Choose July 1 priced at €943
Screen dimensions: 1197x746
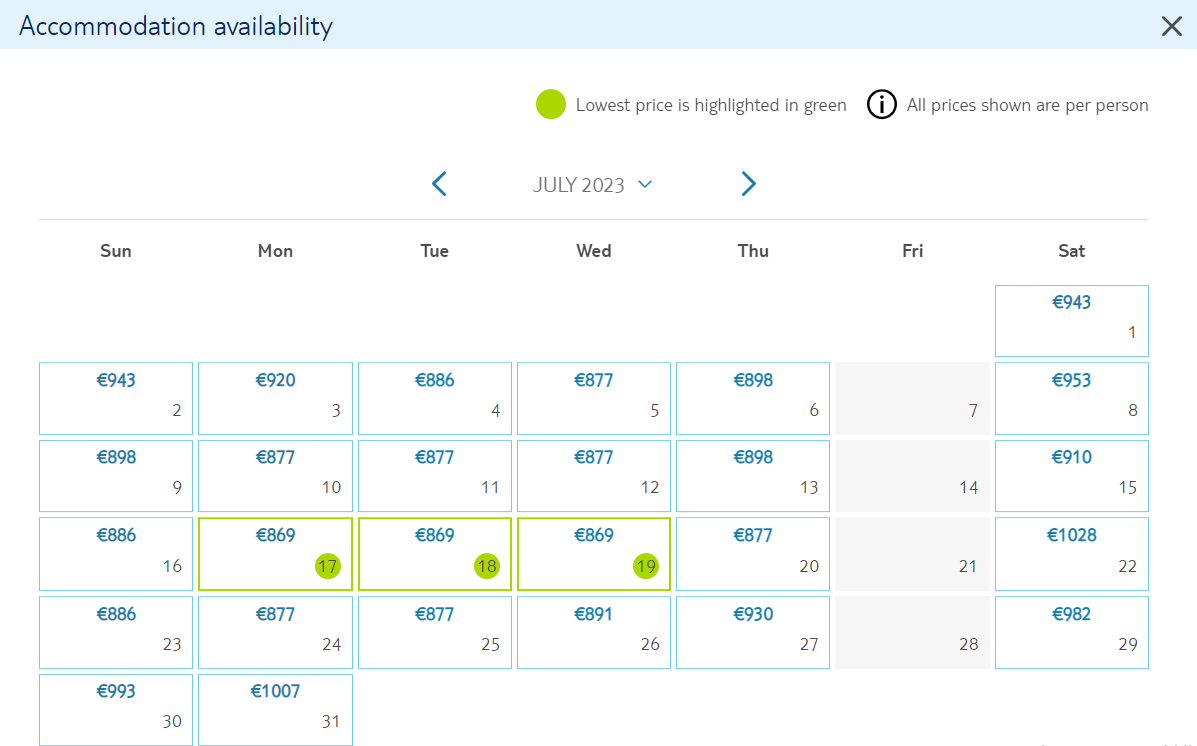[1072, 321]
